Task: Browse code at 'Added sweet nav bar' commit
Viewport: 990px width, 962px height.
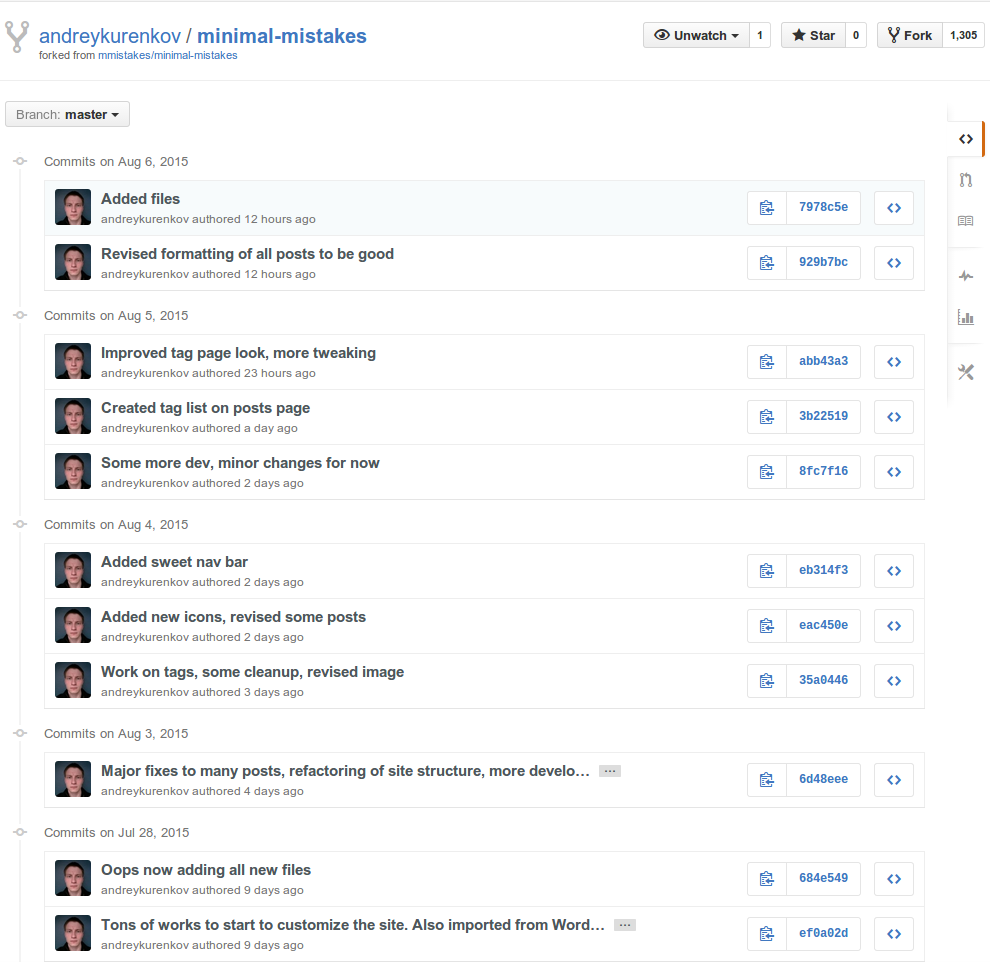Action: tap(893, 571)
